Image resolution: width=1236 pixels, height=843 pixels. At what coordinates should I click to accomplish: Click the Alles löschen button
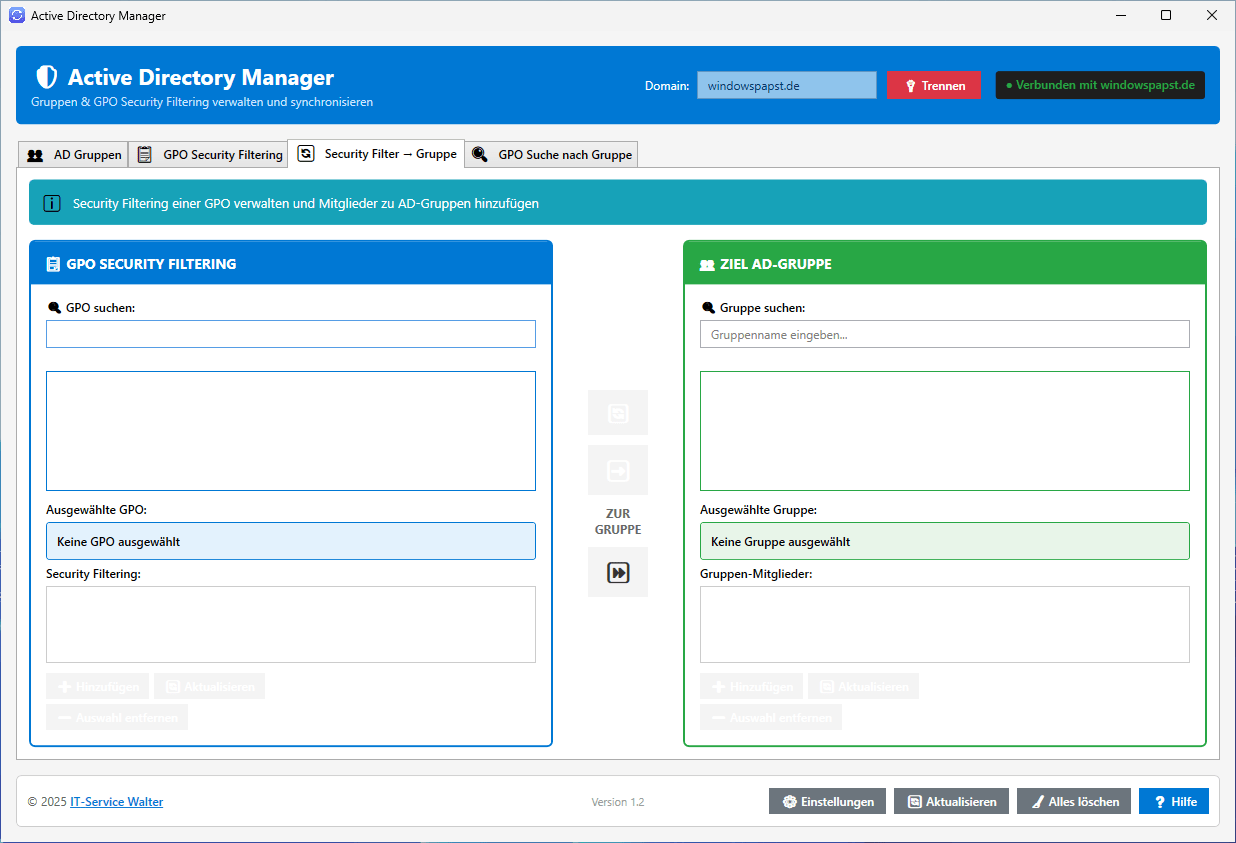click(1074, 802)
